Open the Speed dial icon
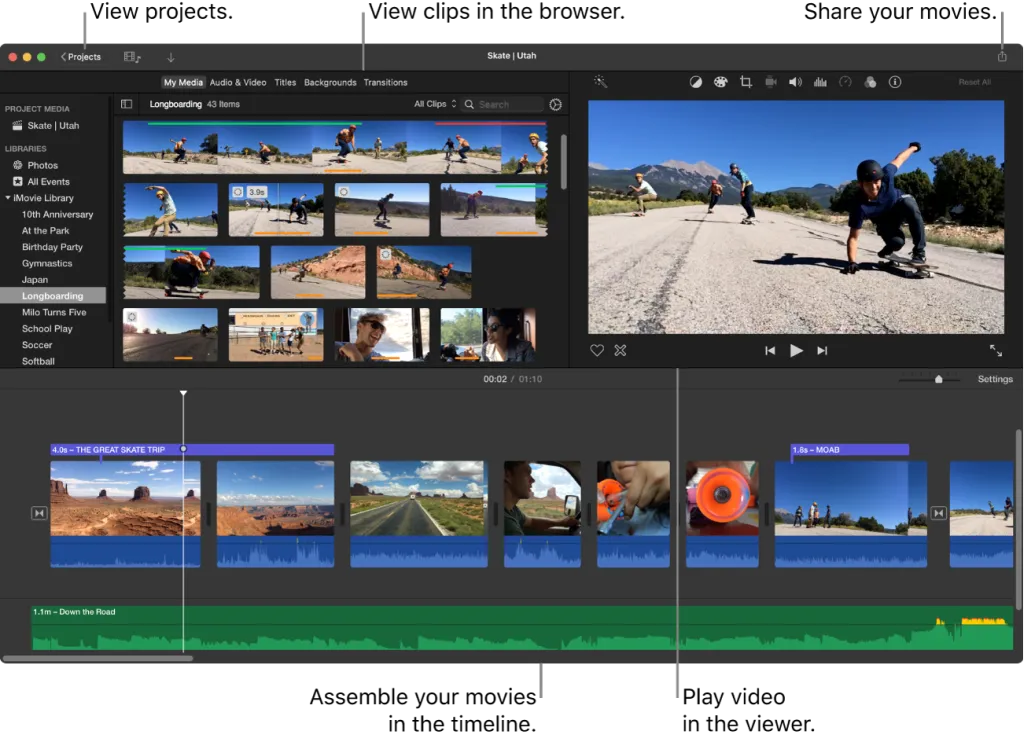 (845, 82)
